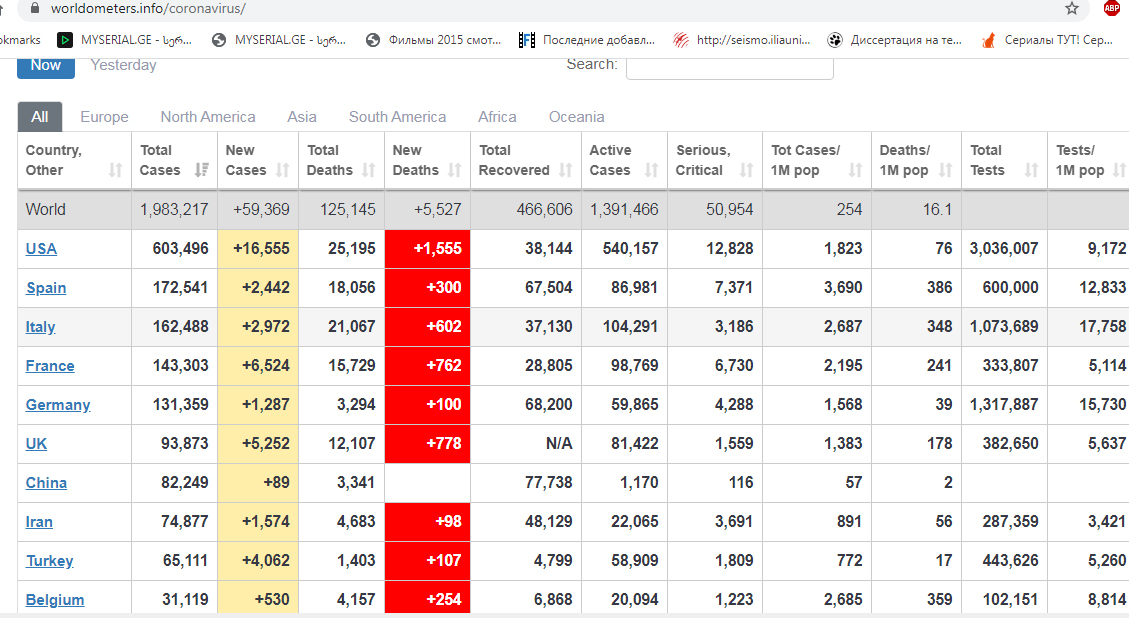1129x618 pixels.
Task: Switch to the Europe tab
Action: point(104,117)
